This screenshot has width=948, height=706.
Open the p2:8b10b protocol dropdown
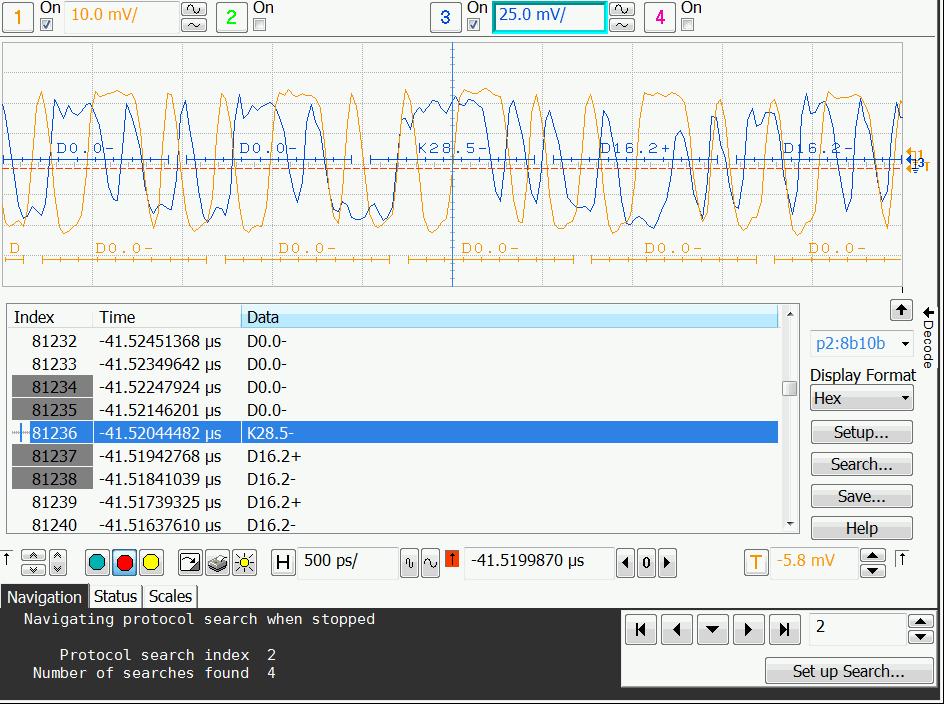point(861,343)
